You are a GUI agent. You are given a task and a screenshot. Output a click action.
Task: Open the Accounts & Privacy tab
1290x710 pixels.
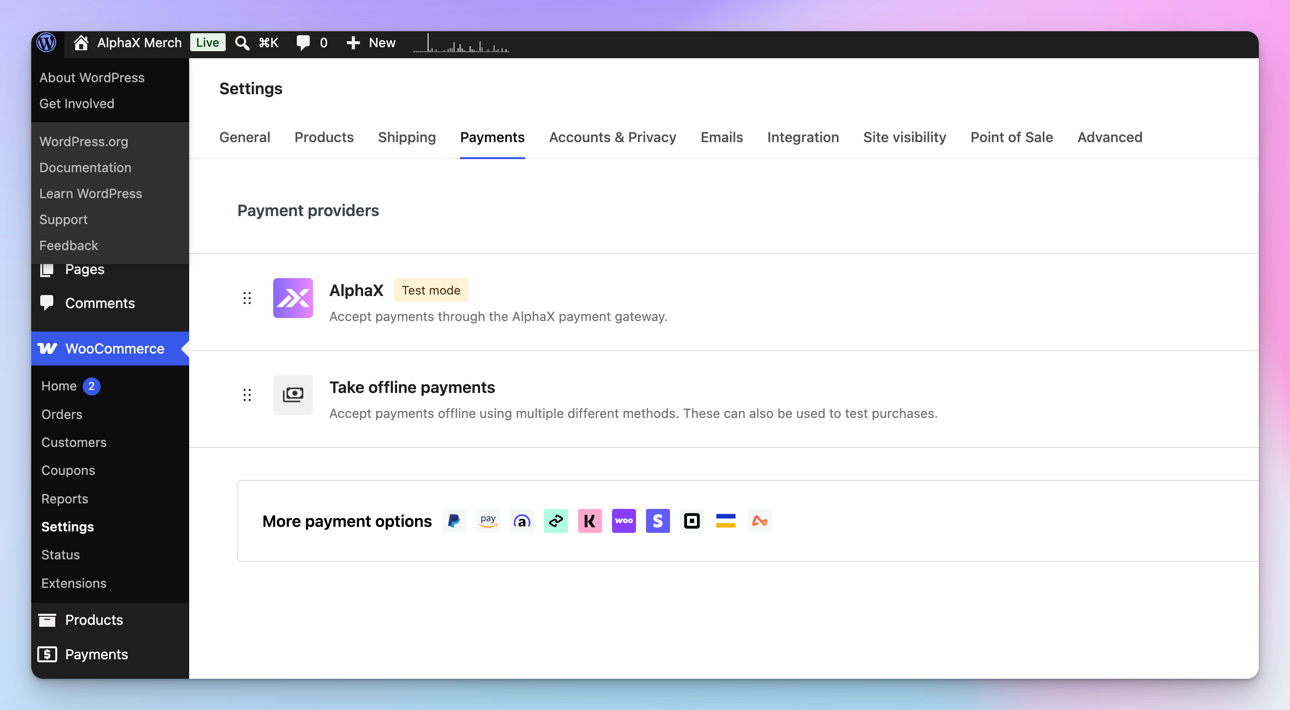(612, 137)
